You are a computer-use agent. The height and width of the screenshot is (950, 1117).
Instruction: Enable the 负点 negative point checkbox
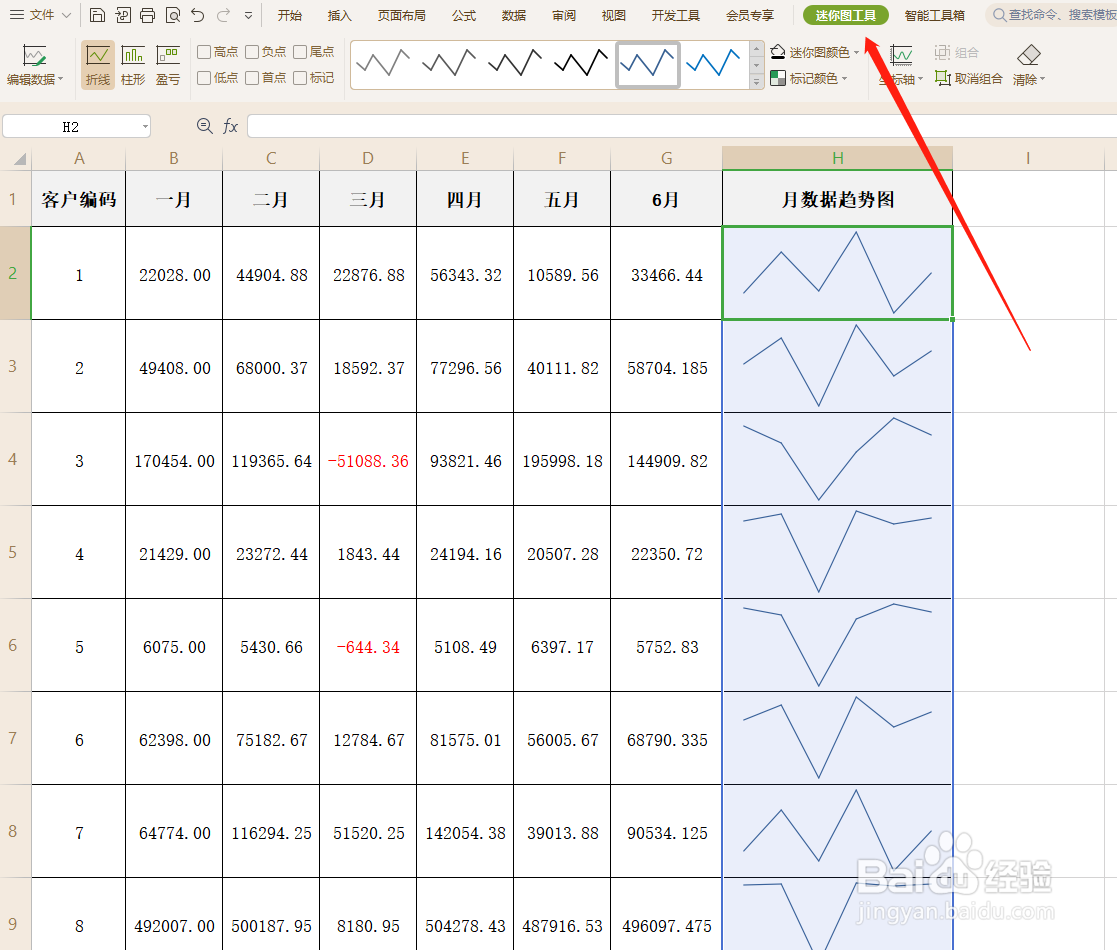[252, 52]
